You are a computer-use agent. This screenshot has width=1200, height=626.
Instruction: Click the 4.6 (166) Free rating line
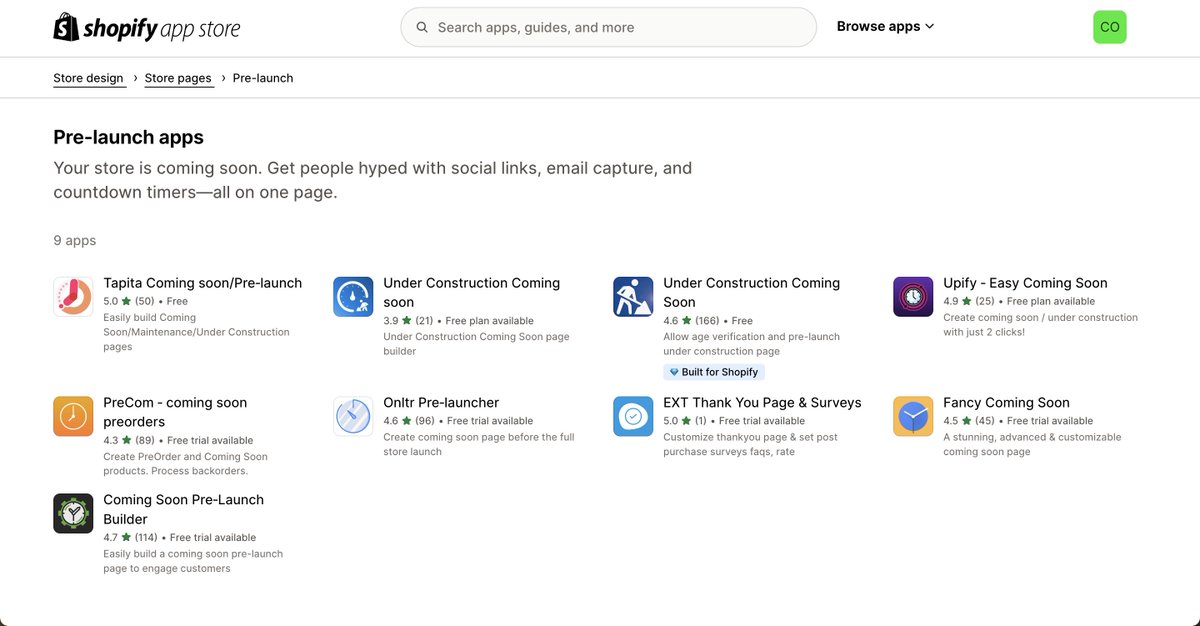[709, 321]
